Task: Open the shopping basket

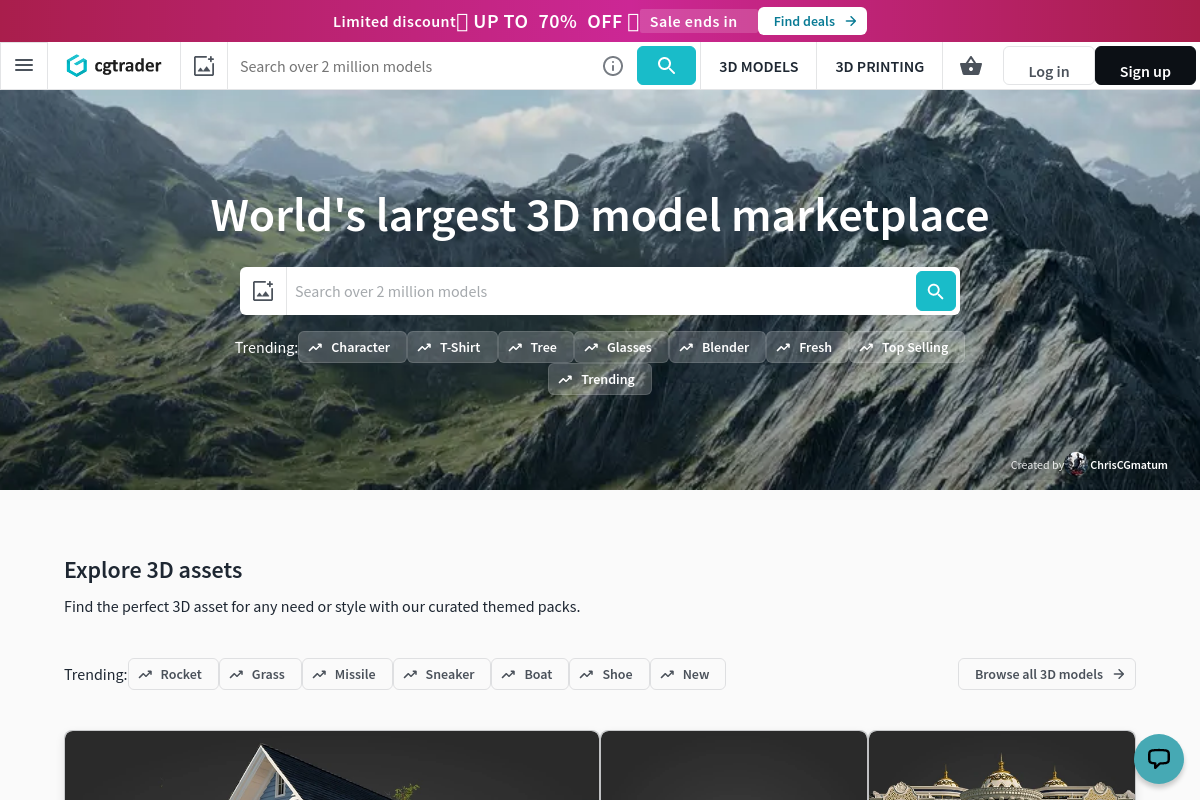Action: click(970, 66)
